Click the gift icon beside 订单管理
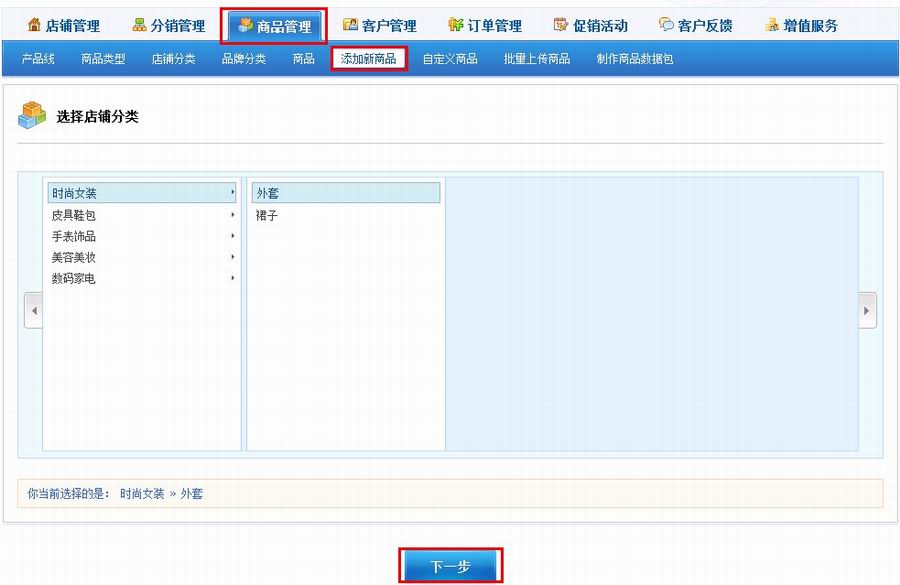900x585 pixels. tap(456, 25)
